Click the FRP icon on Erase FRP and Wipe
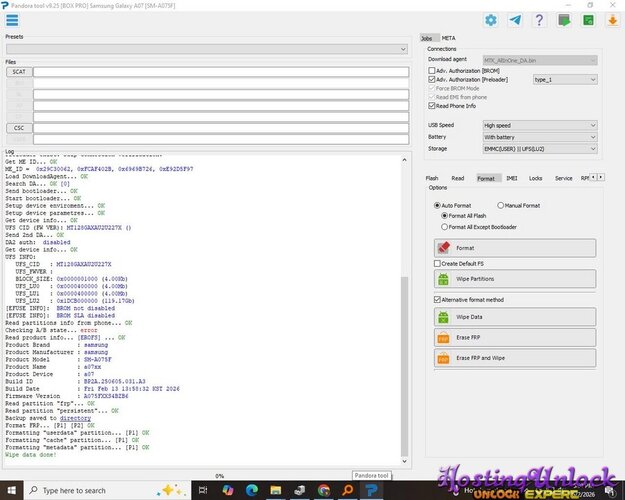625x500 pixels. tap(443, 358)
